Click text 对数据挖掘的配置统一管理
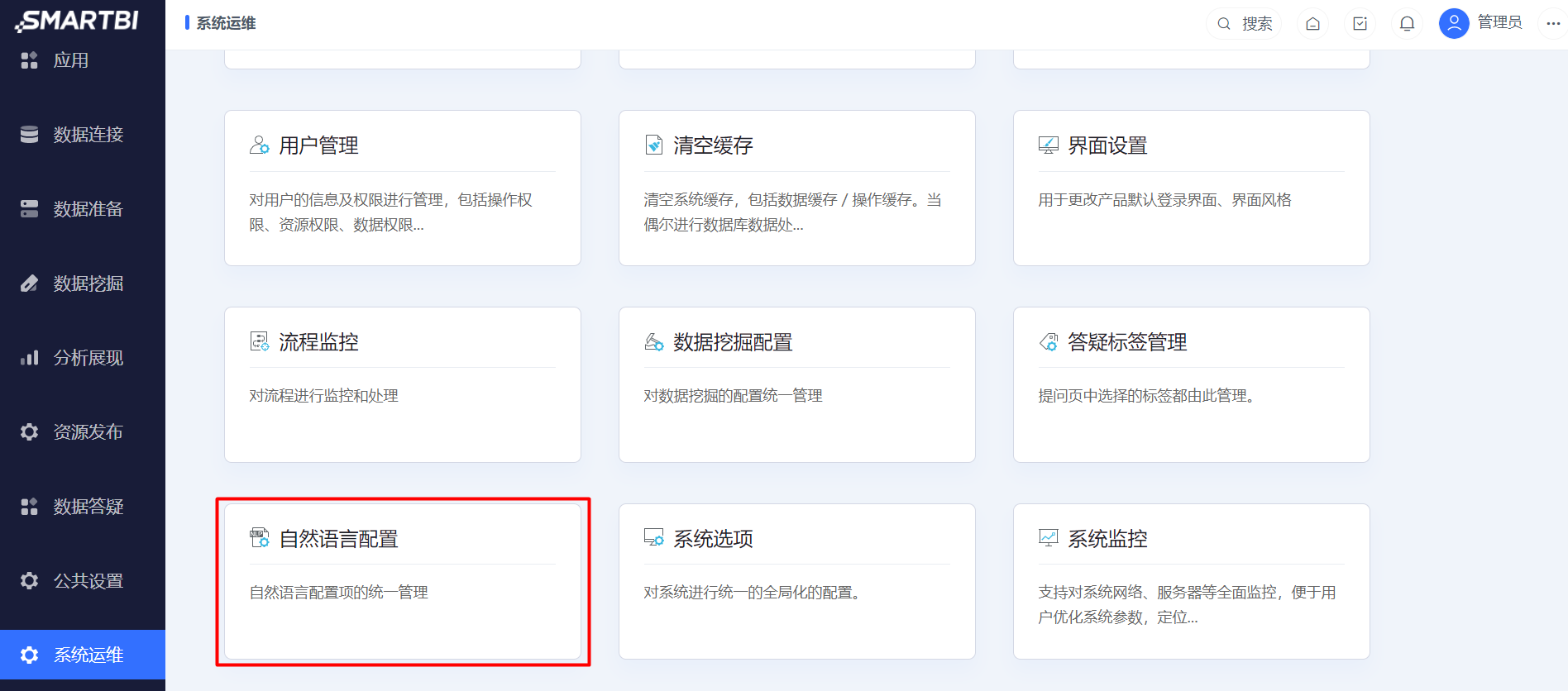The image size is (1568, 691). coord(734,396)
